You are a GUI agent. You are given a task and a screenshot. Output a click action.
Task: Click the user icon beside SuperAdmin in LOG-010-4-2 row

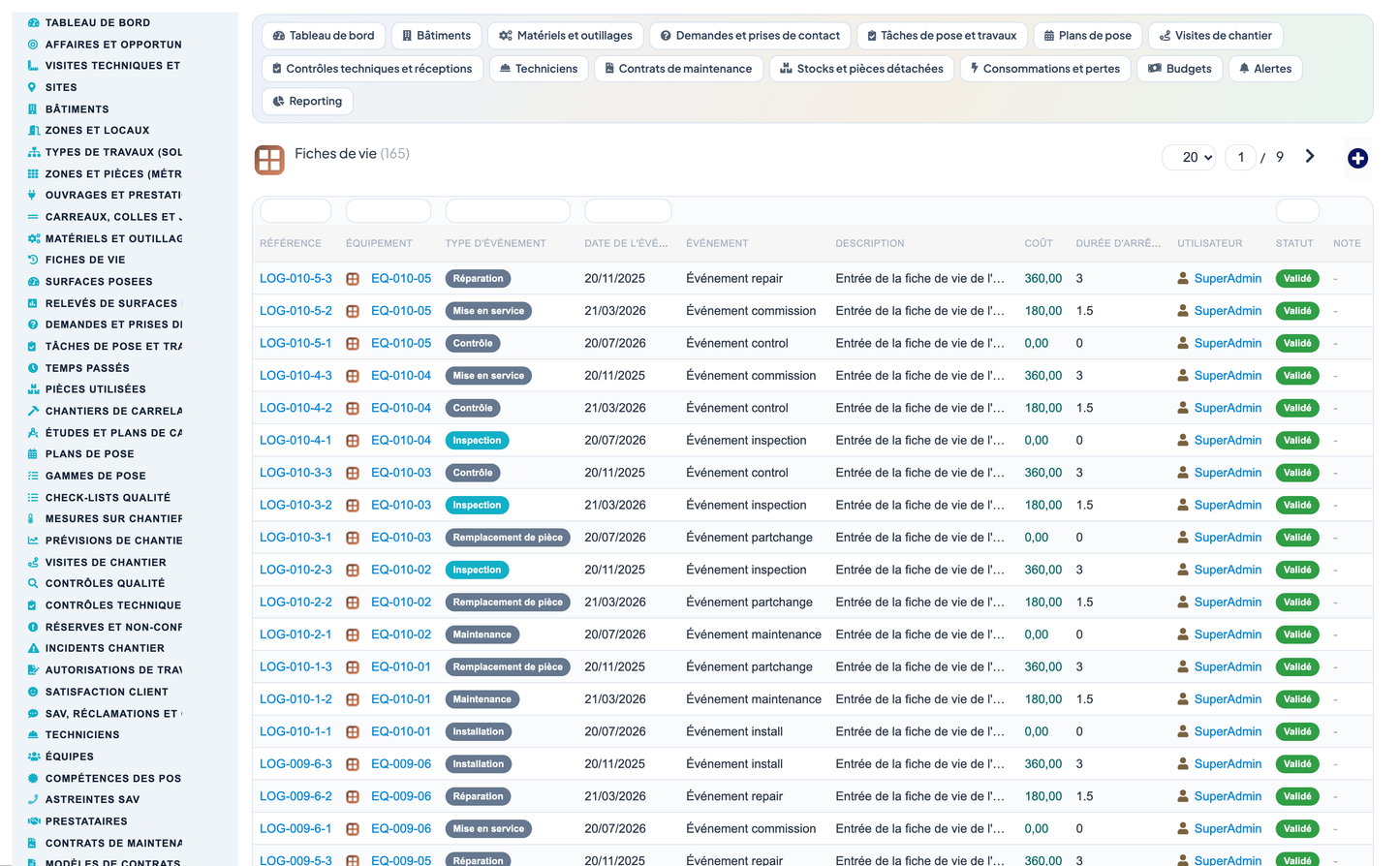point(1183,408)
